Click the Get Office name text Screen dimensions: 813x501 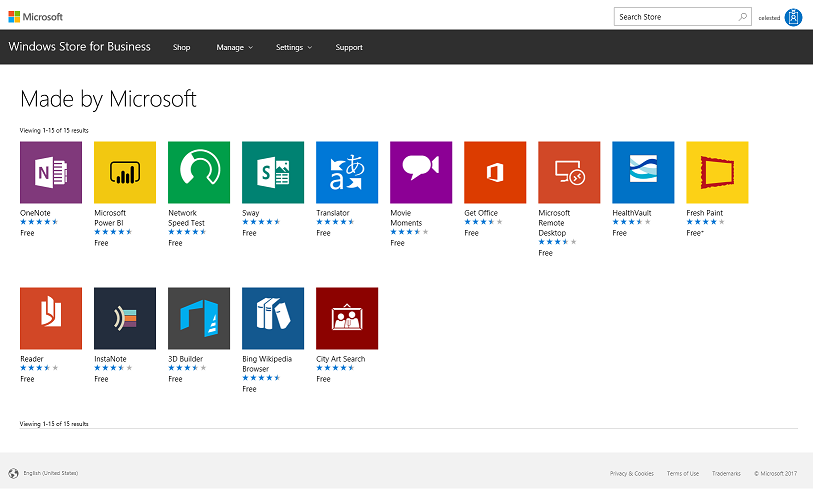click(481, 213)
